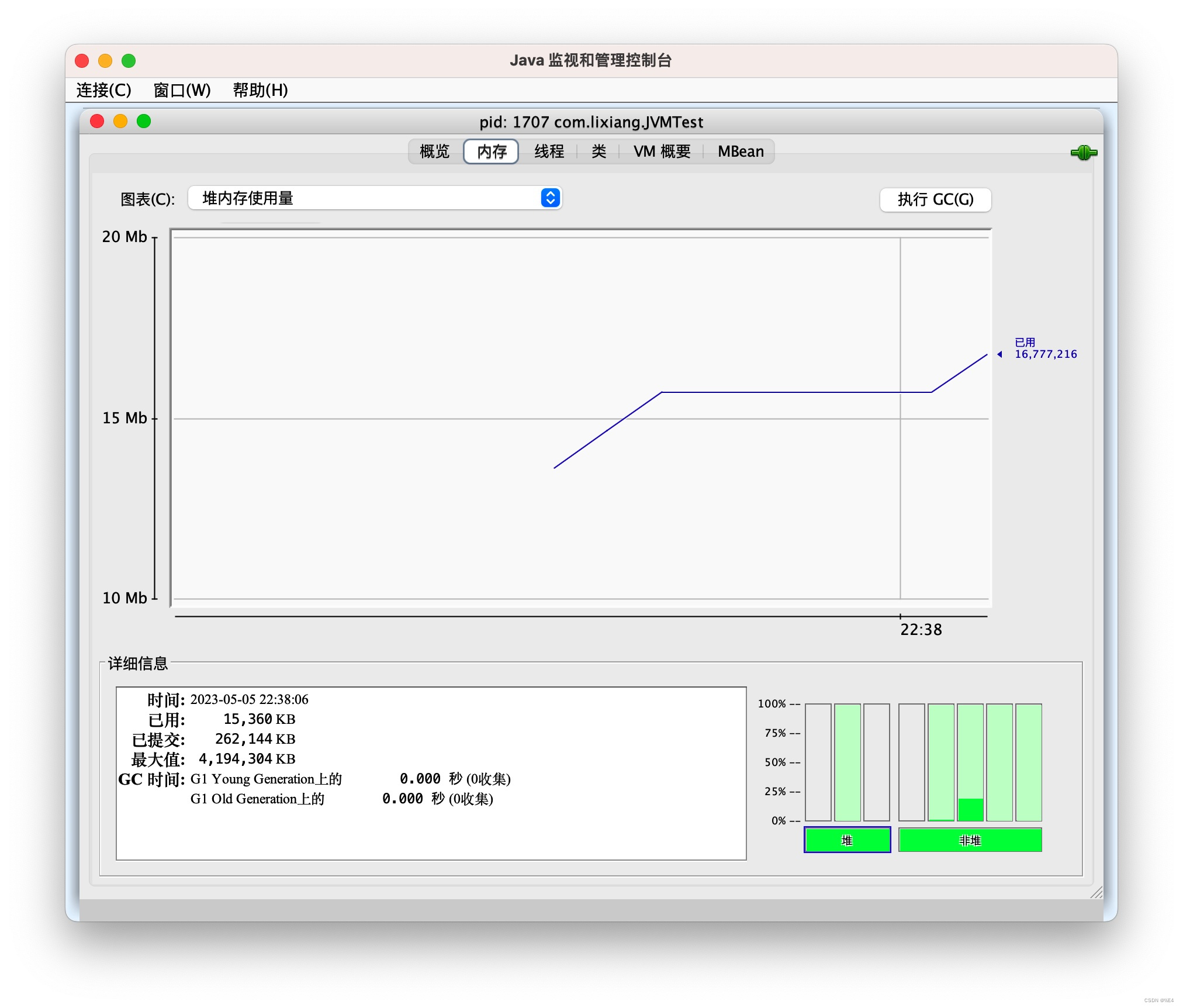Select the first heap memory pool bar
Screen dimensions: 1183x1008
pos(818,762)
